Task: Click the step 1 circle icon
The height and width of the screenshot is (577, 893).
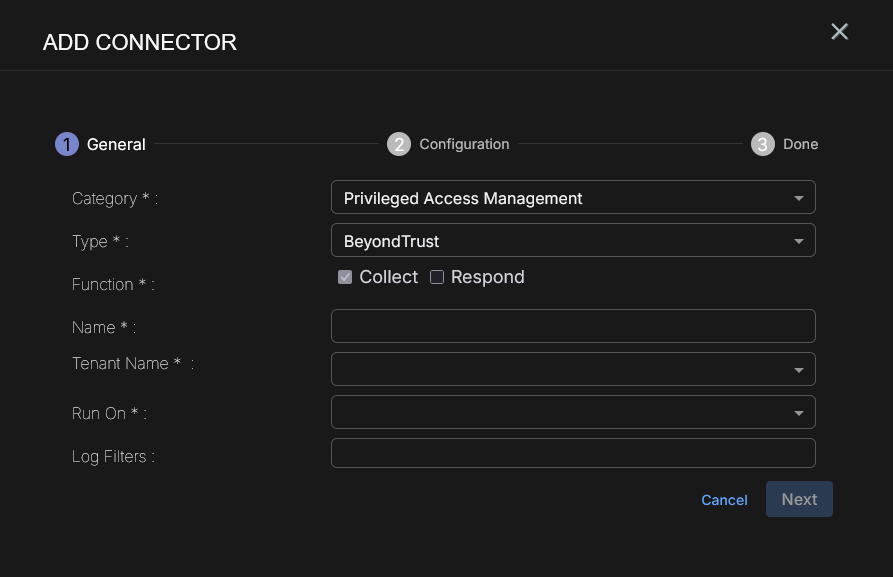Action: click(x=66, y=144)
